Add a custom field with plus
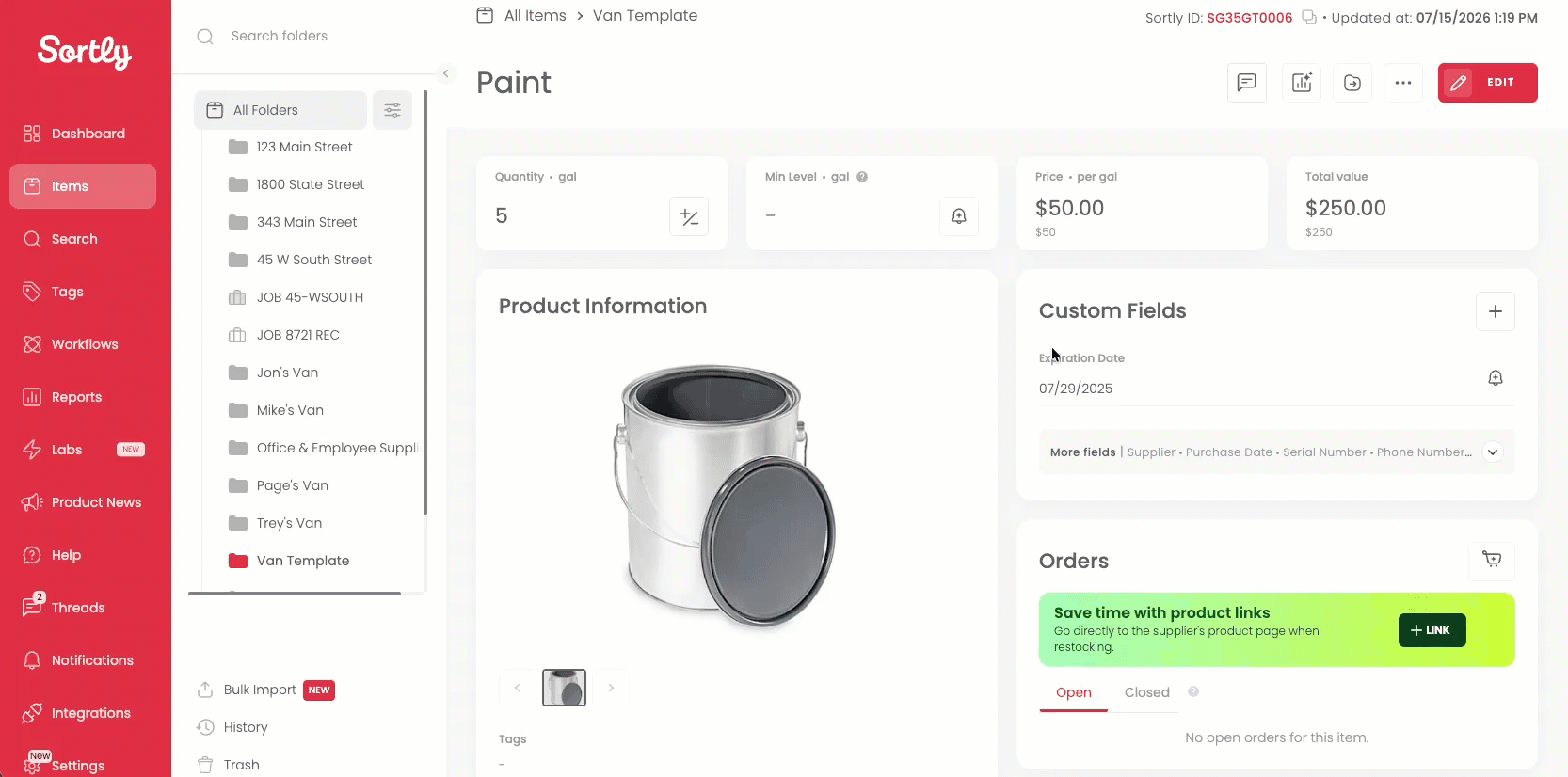The image size is (1568, 777). pos(1496,311)
